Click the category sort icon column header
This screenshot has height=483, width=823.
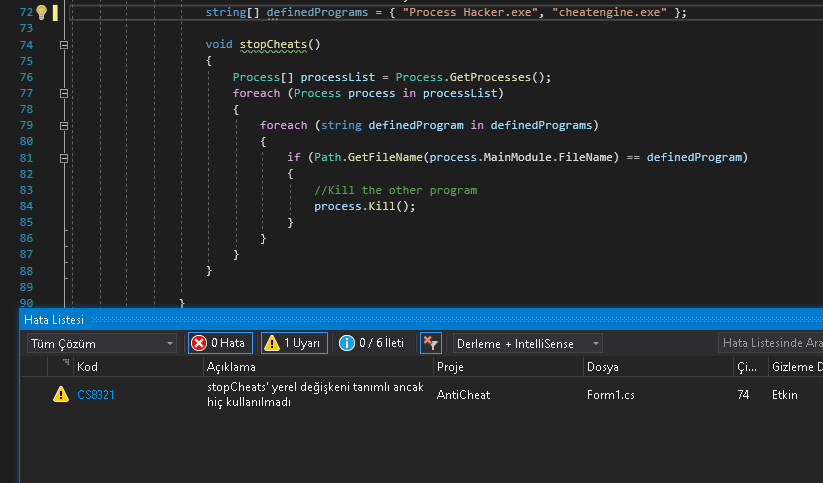(x=66, y=362)
